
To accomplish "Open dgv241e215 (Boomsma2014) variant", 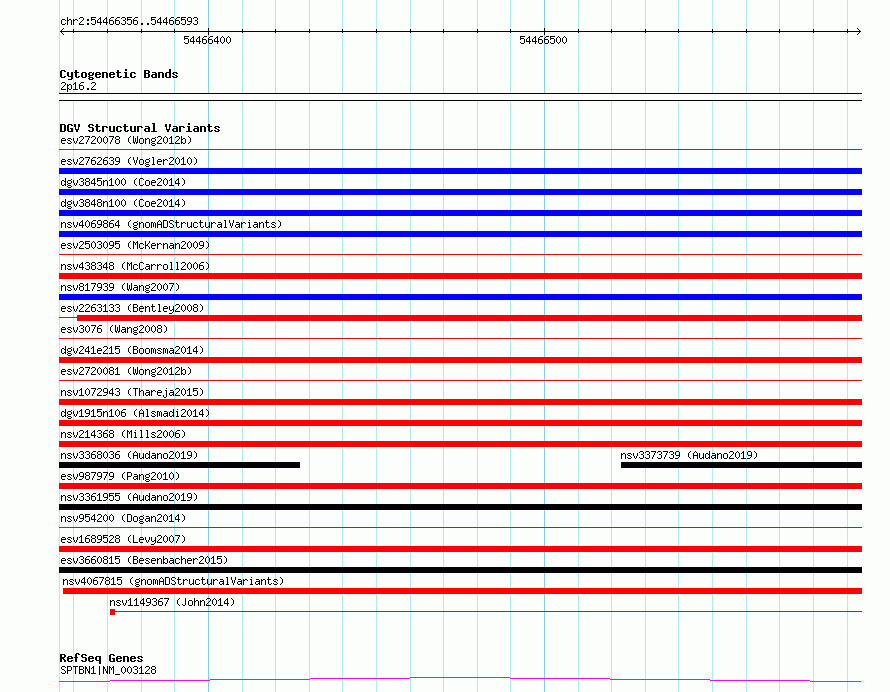I will pyautogui.click(x=132, y=350).
